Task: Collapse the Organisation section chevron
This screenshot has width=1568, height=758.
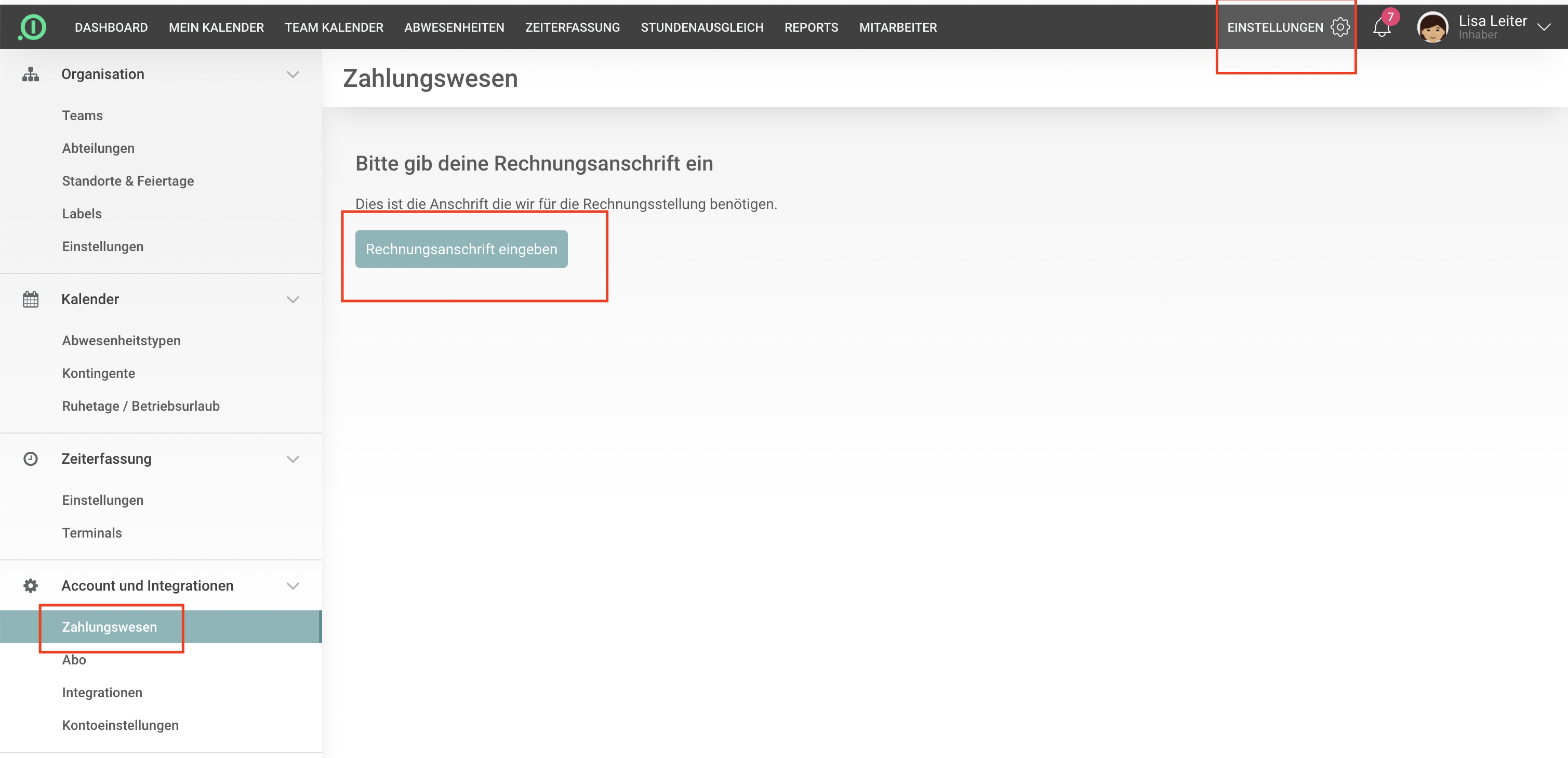Action: tap(293, 74)
